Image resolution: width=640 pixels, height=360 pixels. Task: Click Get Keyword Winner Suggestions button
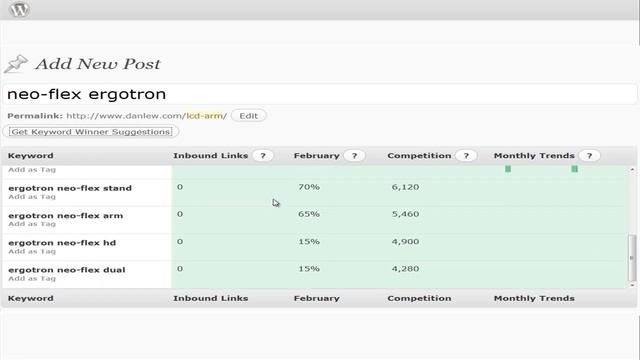[x=91, y=132]
